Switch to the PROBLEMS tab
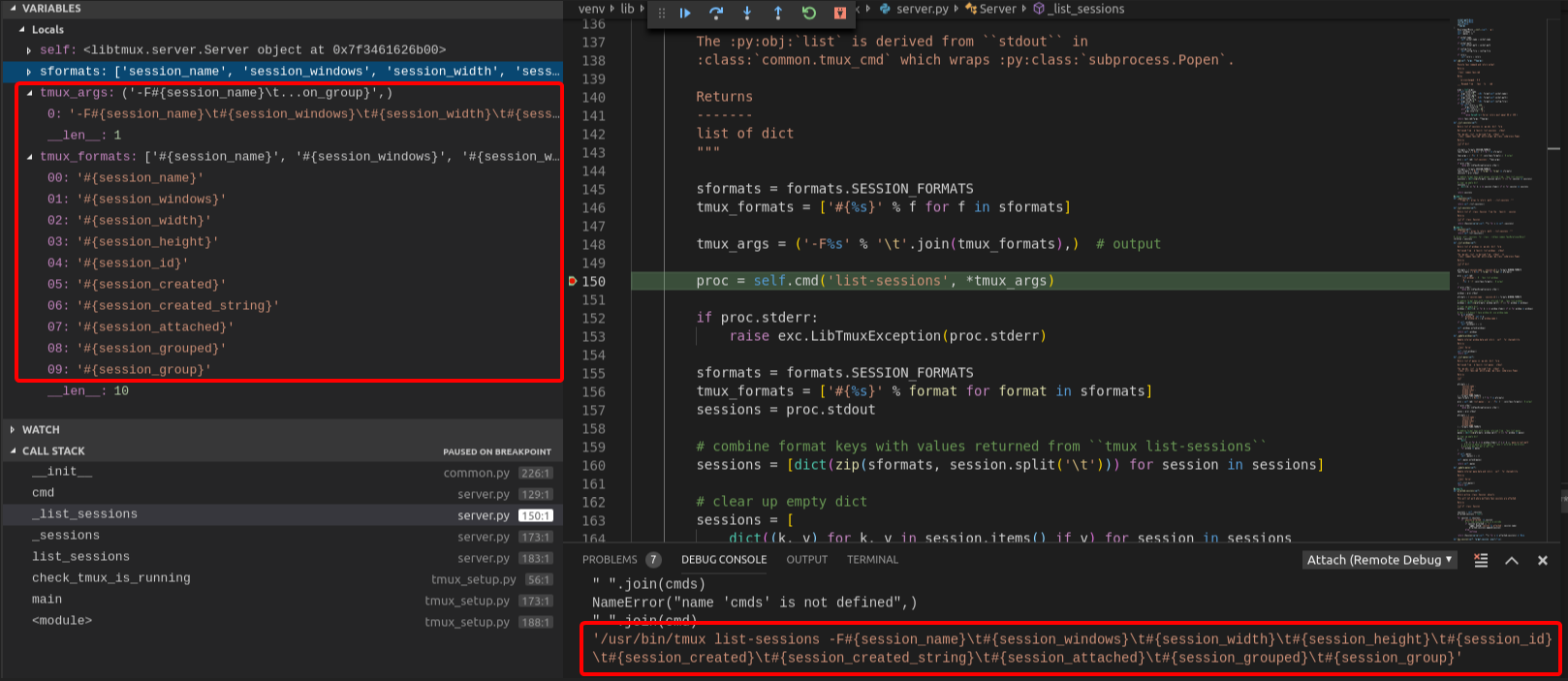 pos(610,560)
